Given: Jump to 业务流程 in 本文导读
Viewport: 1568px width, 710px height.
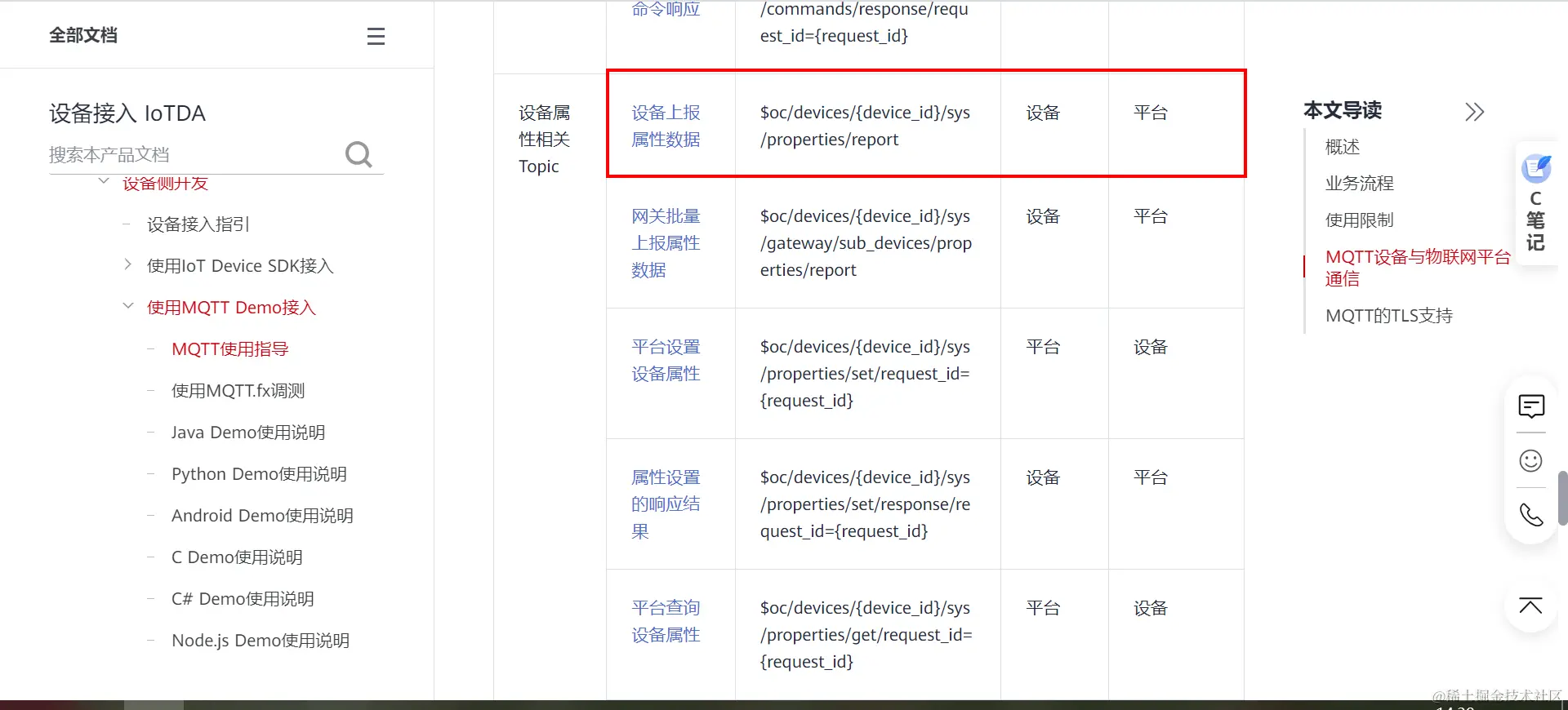Looking at the screenshot, I should click(1359, 184).
